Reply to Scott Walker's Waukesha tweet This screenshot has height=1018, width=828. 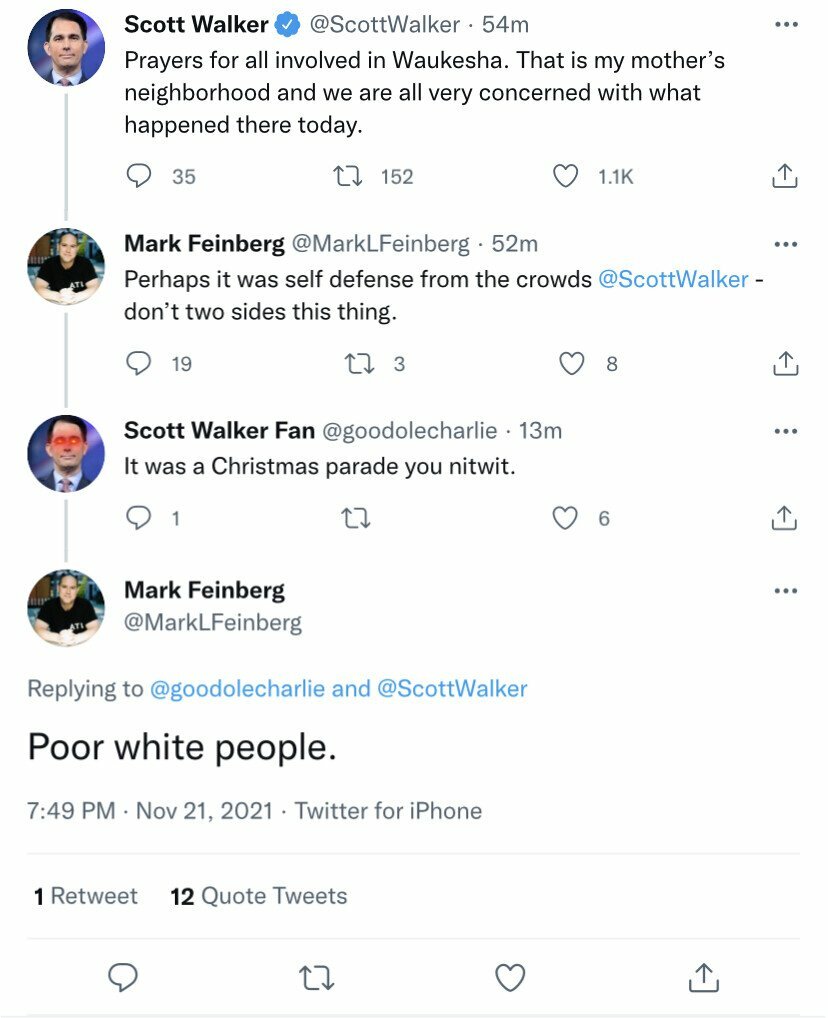(138, 176)
